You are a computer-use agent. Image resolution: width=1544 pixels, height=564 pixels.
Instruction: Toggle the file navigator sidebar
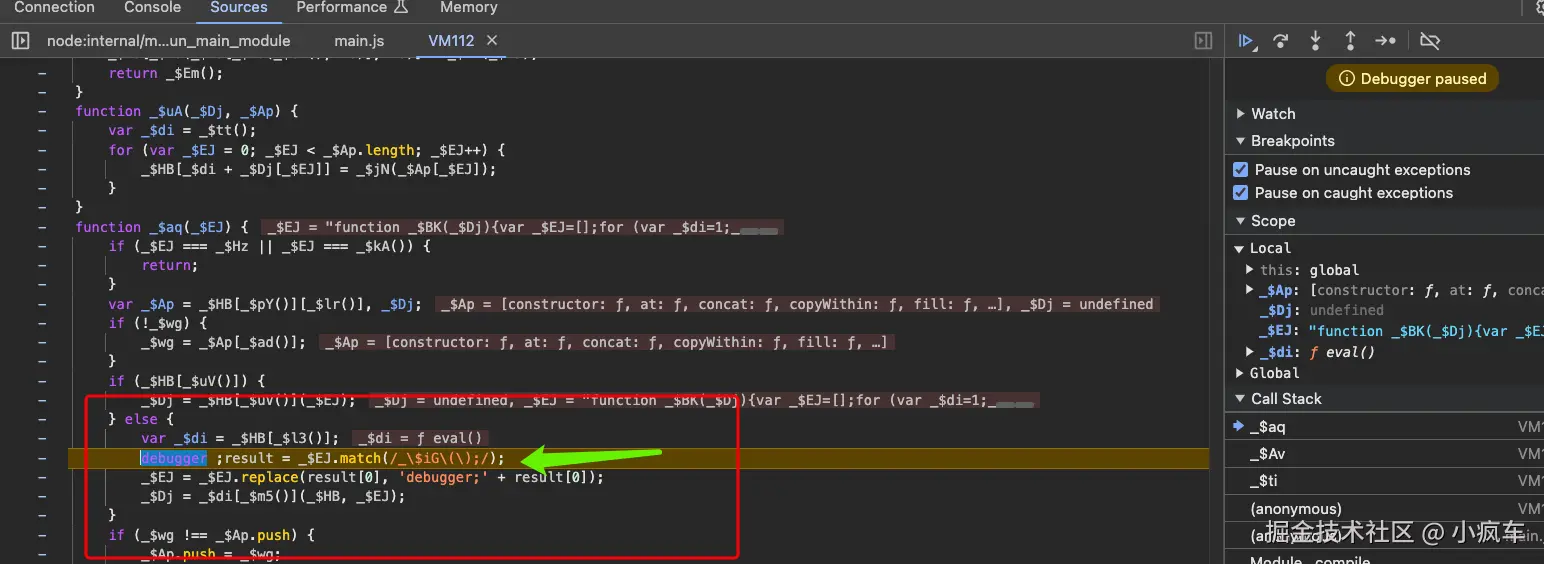tap(20, 41)
